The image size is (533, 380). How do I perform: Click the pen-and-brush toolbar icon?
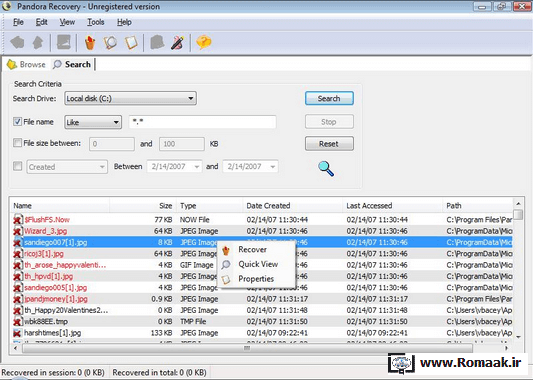pyautogui.click(x=177, y=43)
